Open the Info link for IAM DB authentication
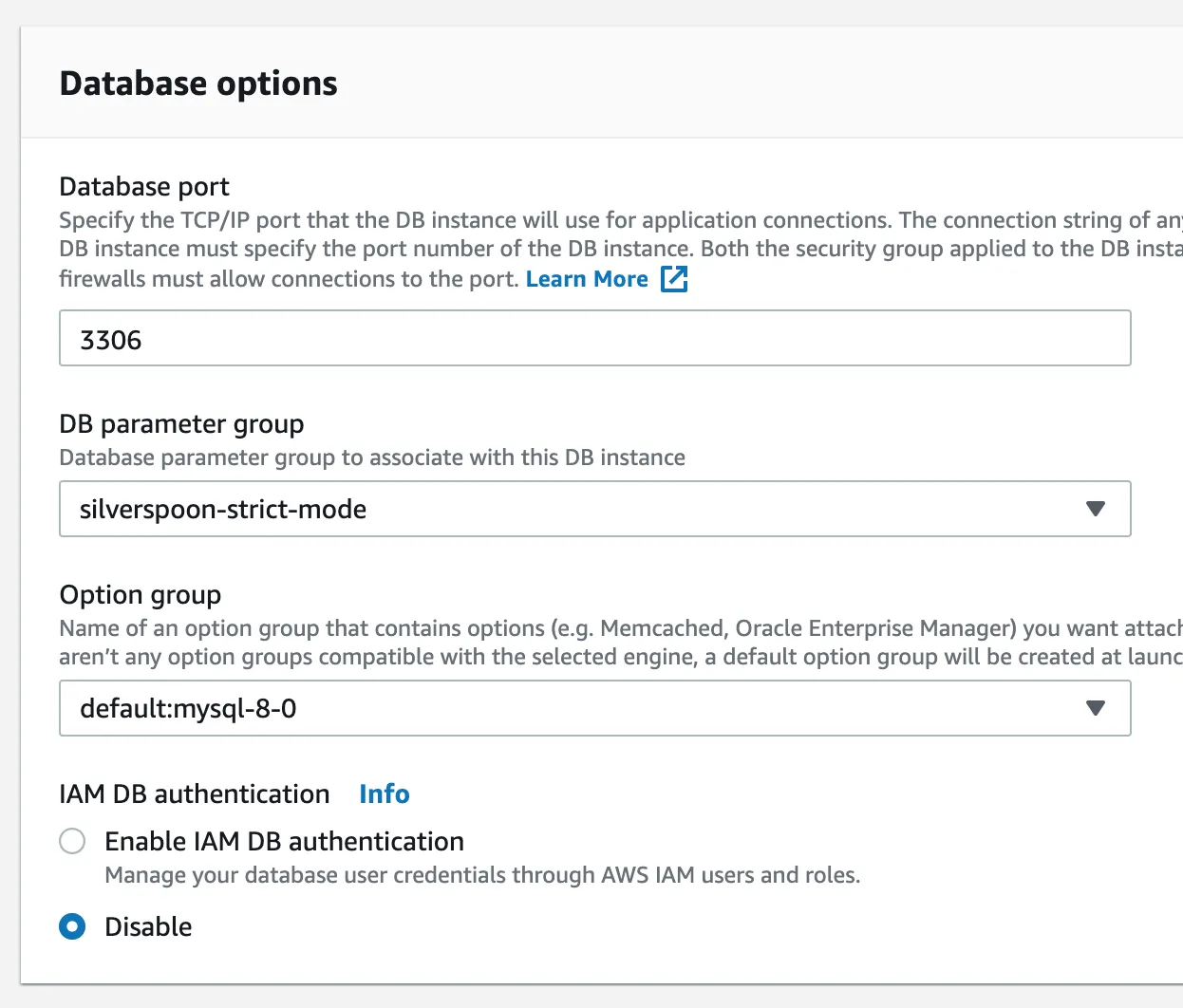This screenshot has width=1183, height=1008. coord(385,793)
